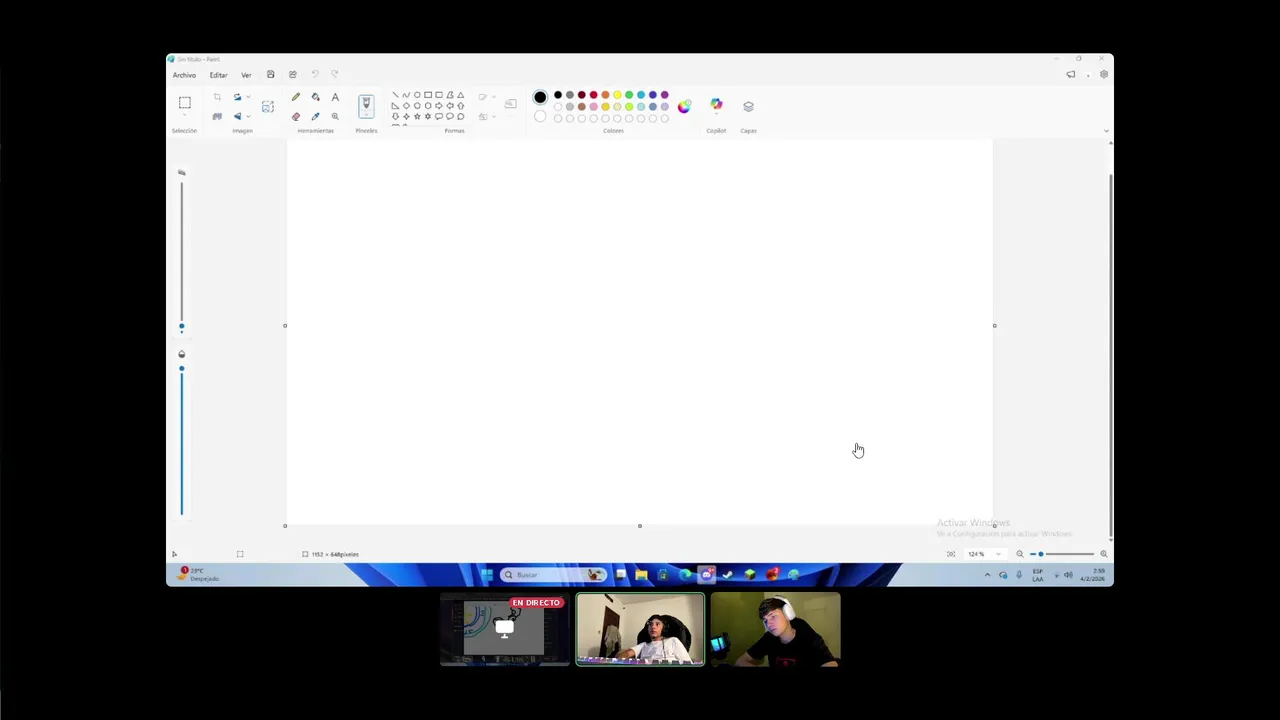Open the Copilot button
Screen dimensions: 1280x720
tap(716, 104)
